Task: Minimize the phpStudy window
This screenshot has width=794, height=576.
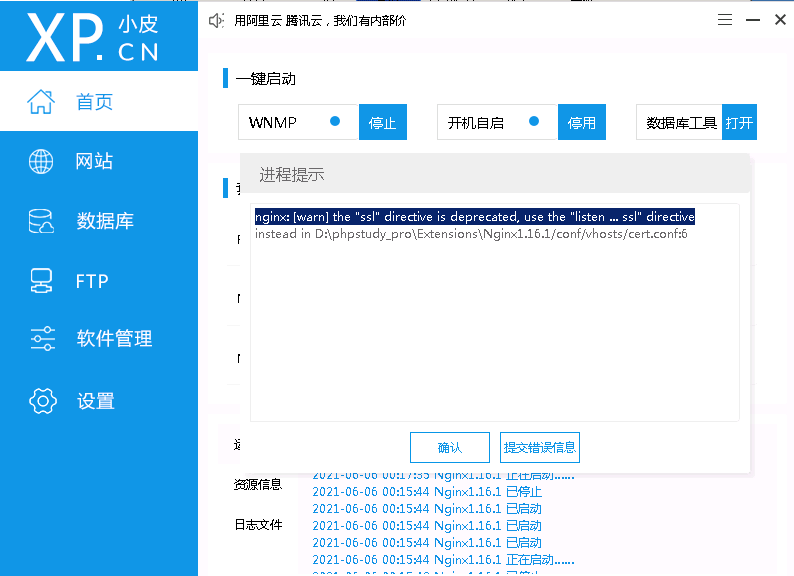Action: (753, 20)
